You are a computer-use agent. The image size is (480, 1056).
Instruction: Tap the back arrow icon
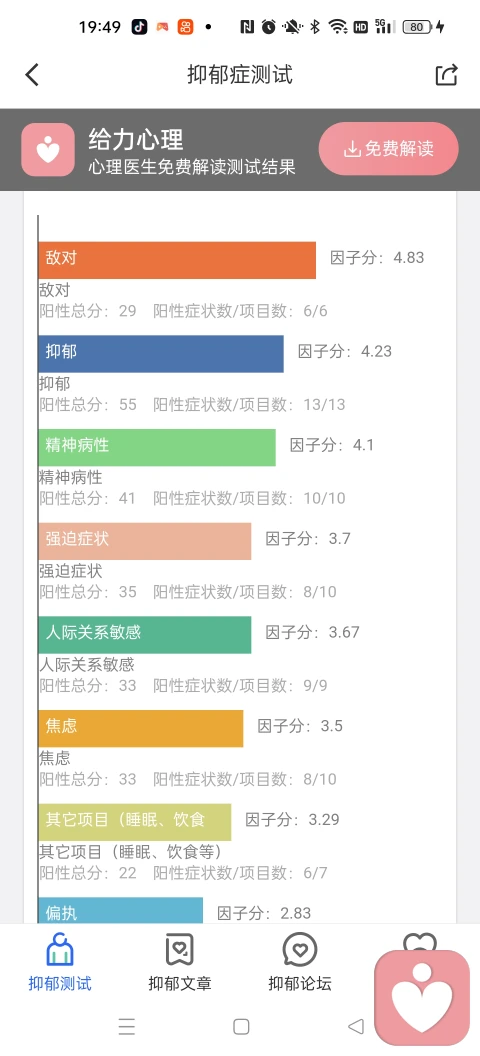point(32,75)
